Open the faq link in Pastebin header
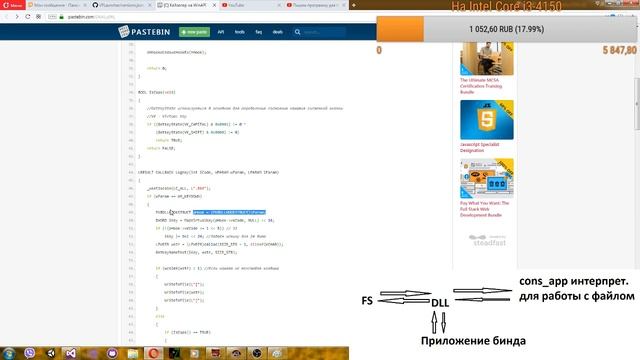This screenshot has width=640, height=360. (x=258, y=32)
